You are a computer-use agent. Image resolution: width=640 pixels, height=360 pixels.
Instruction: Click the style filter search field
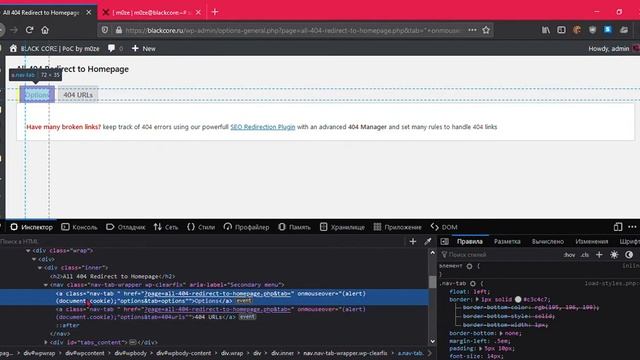pos(500,255)
